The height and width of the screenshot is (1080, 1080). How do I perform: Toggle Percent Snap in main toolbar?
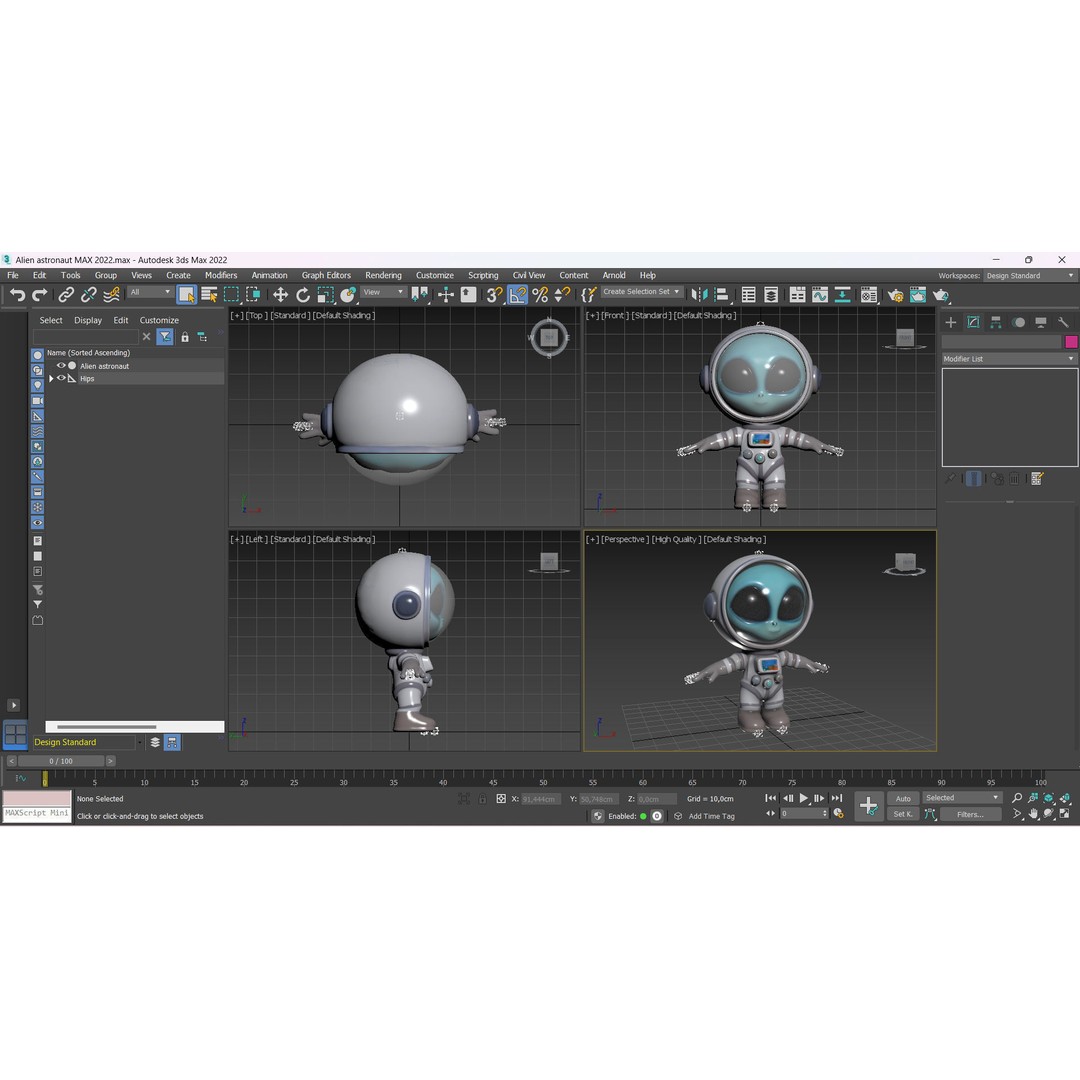coord(540,295)
